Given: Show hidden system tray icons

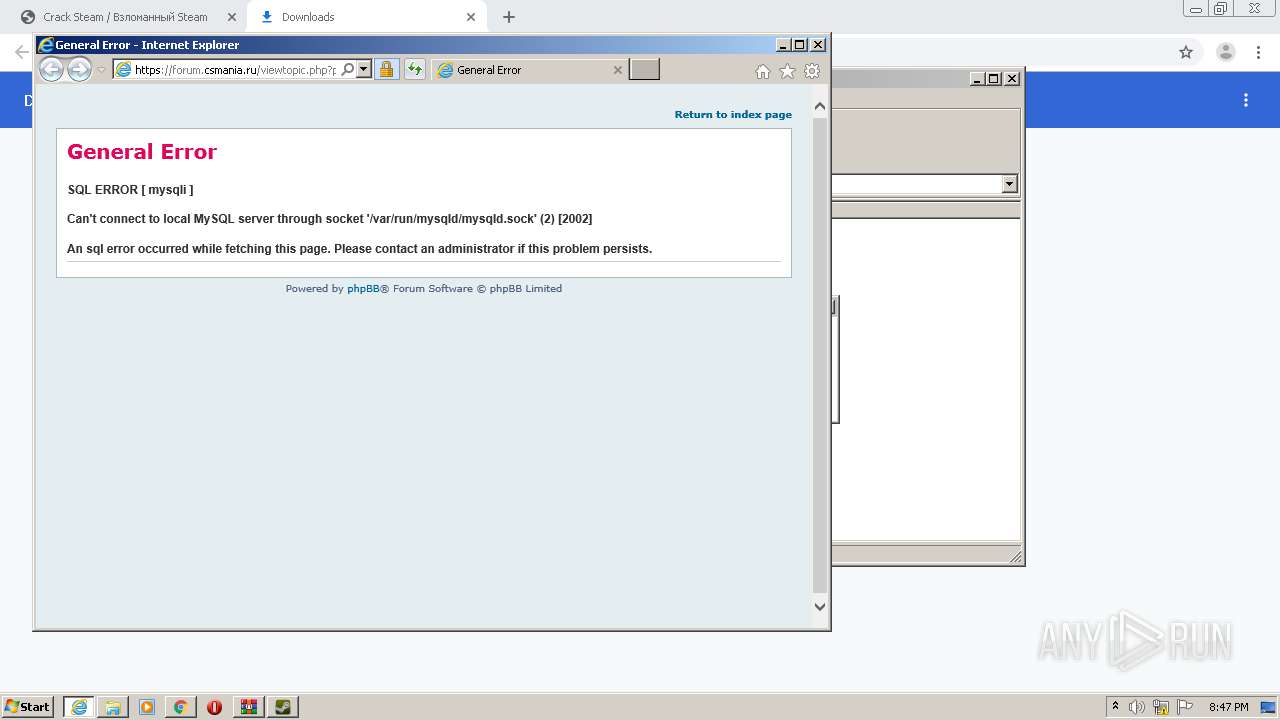Looking at the screenshot, I should pos(1115,707).
